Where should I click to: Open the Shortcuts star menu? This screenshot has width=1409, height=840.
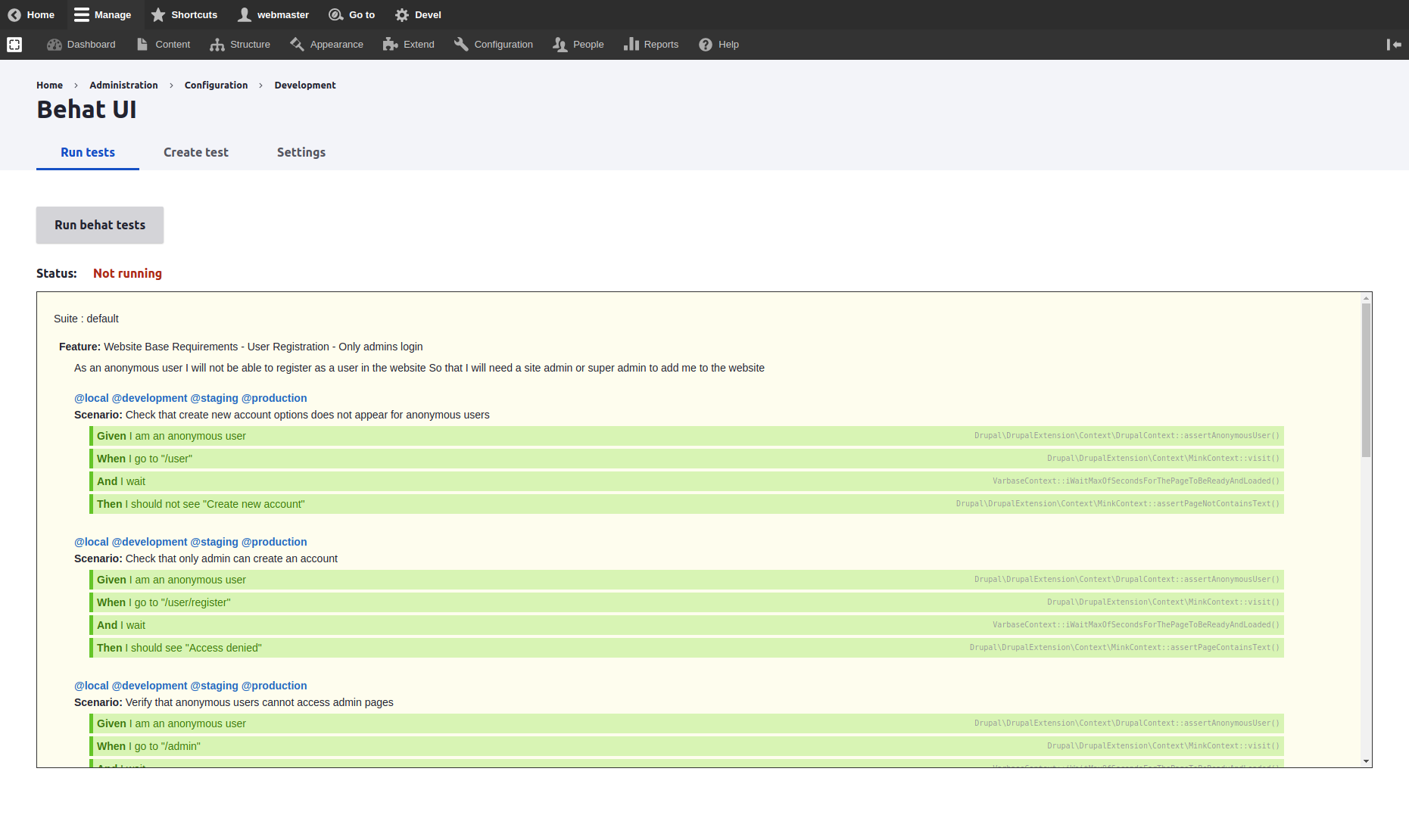pyautogui.click(x=184, y=14)
